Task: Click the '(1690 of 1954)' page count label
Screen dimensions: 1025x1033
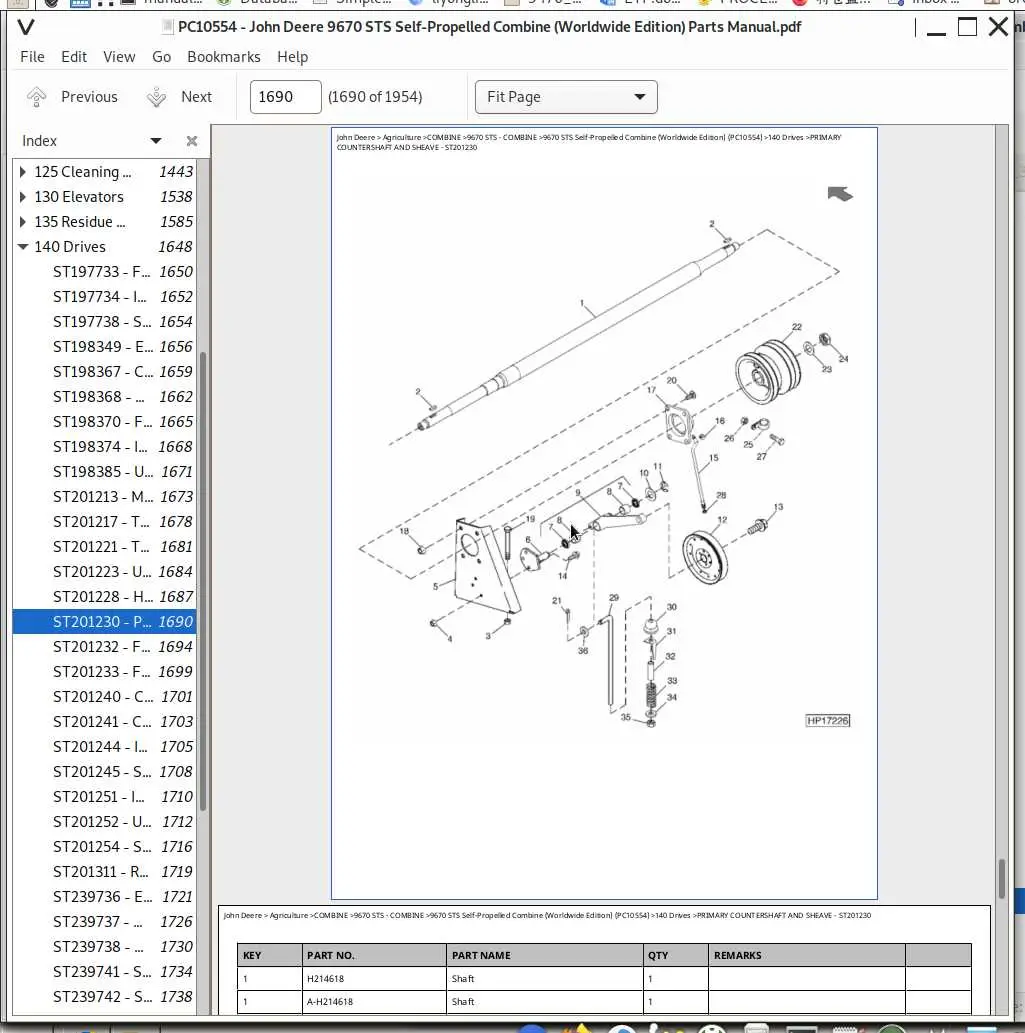Action: coord(375,97)
